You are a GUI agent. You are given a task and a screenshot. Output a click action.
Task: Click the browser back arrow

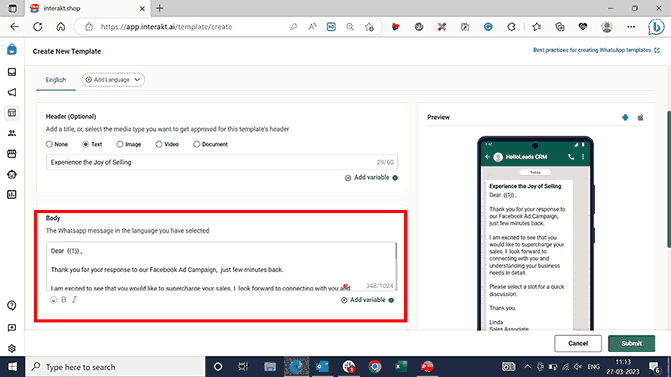(15, 27)
